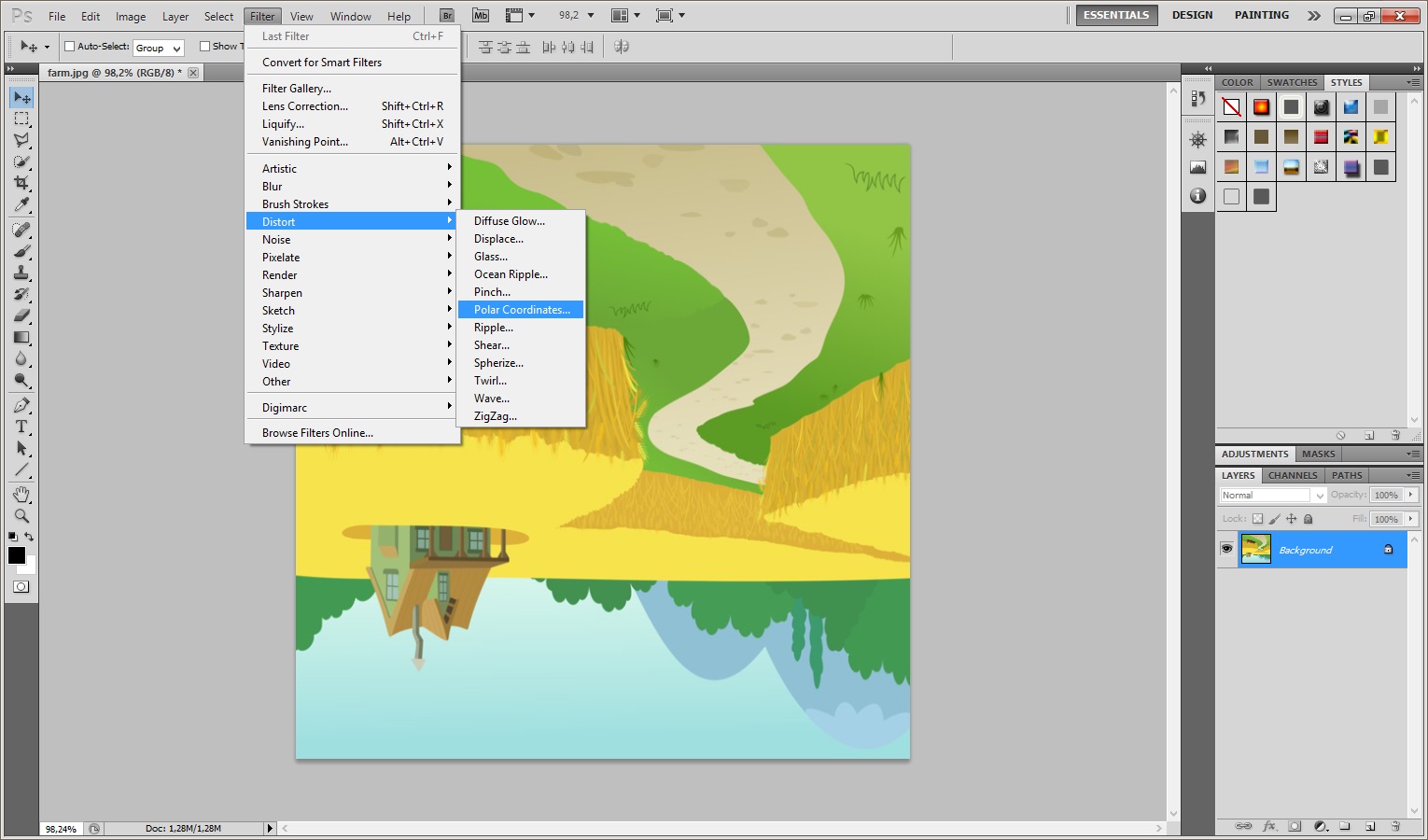The image size is (1428, 840).
Task: Open the Arrange Documents dropdown
Action: pyautogui.click(x=625, y=16)
